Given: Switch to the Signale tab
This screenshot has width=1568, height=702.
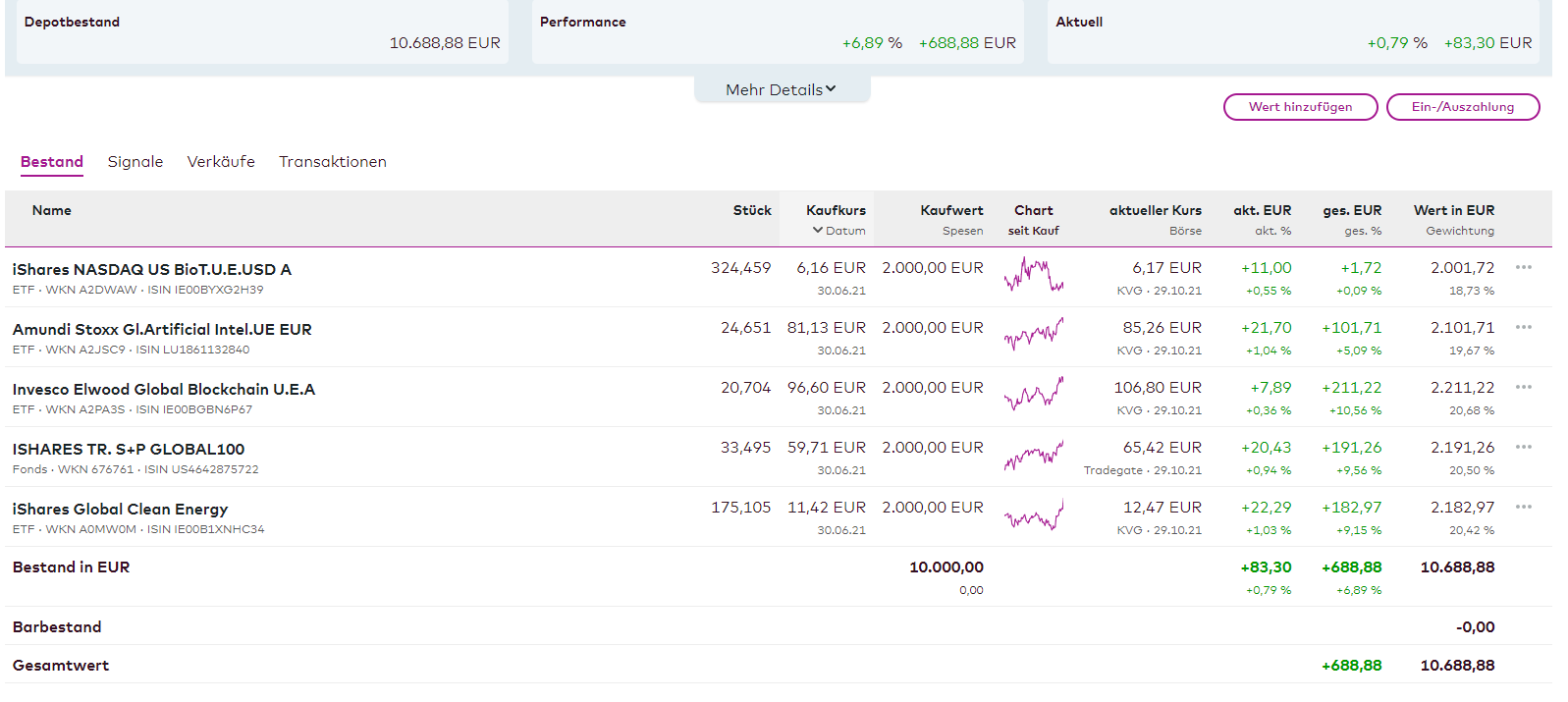Looking at the screenshot, I should pyautogui.click(x=135, y=162).
